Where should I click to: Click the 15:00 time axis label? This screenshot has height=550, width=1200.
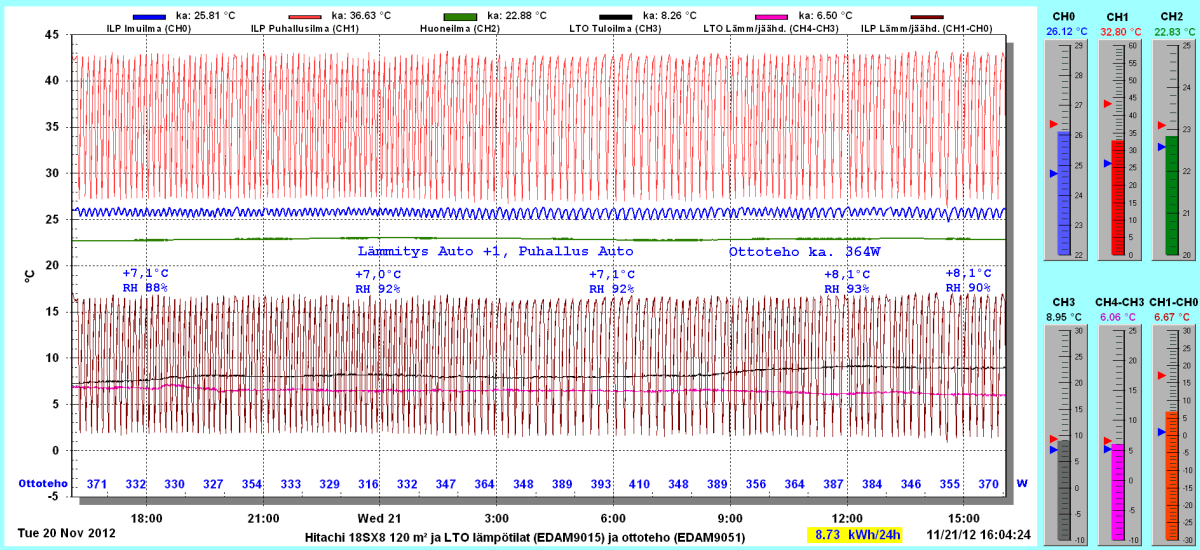tap(965, 518)
